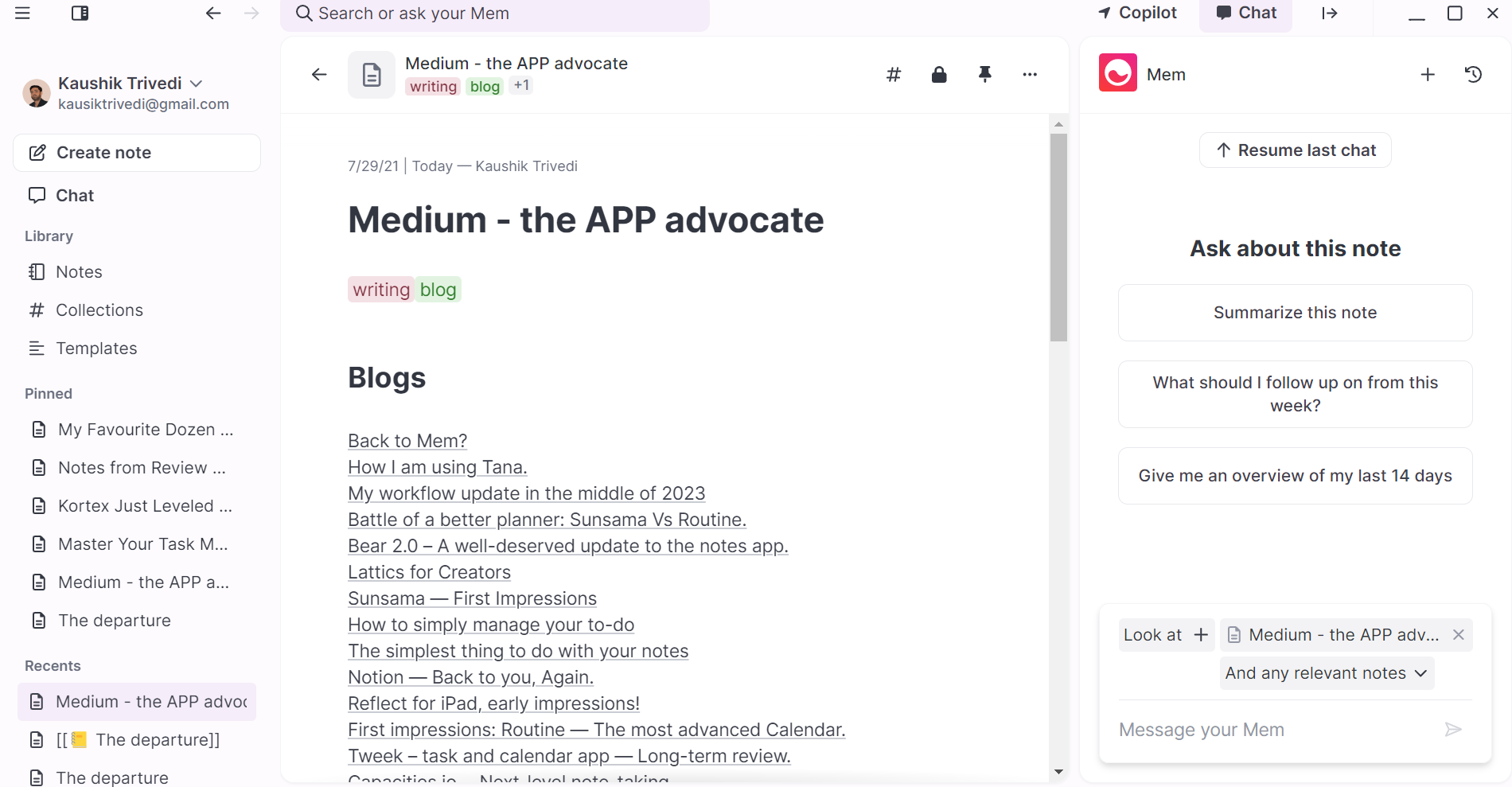This screenshot has width=1512, height=787.
Task: Select What should I follow up on suggestion
Action: [x=1296, y=394]
